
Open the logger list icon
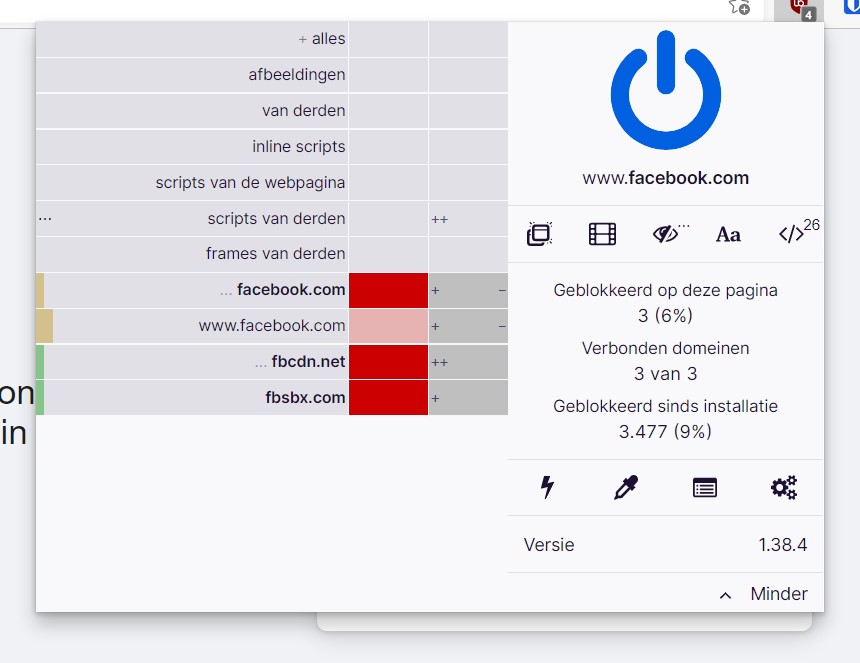pyautogui.click(x=705, y=488)
